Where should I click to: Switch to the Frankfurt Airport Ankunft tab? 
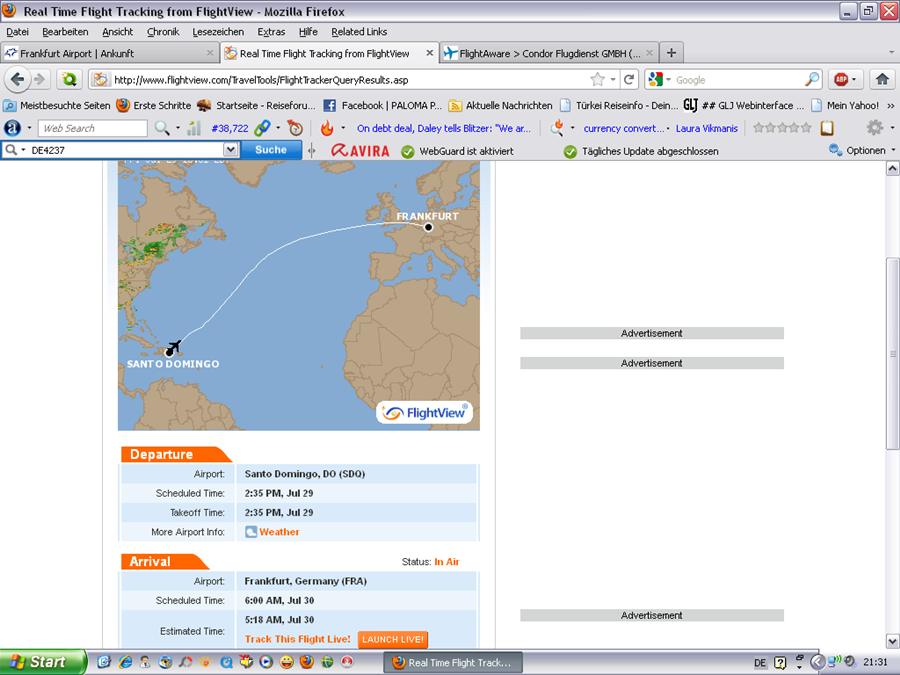(109, 53)
